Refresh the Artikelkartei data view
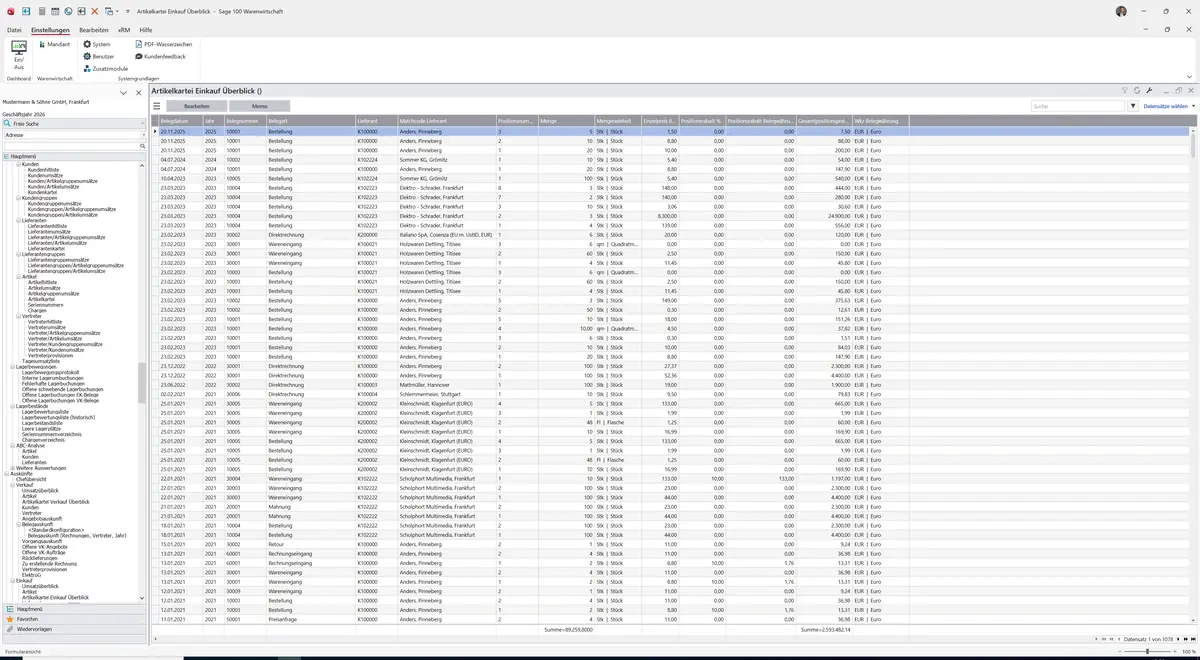This screenshot has height=660, width=1200. coord(1137,90)
